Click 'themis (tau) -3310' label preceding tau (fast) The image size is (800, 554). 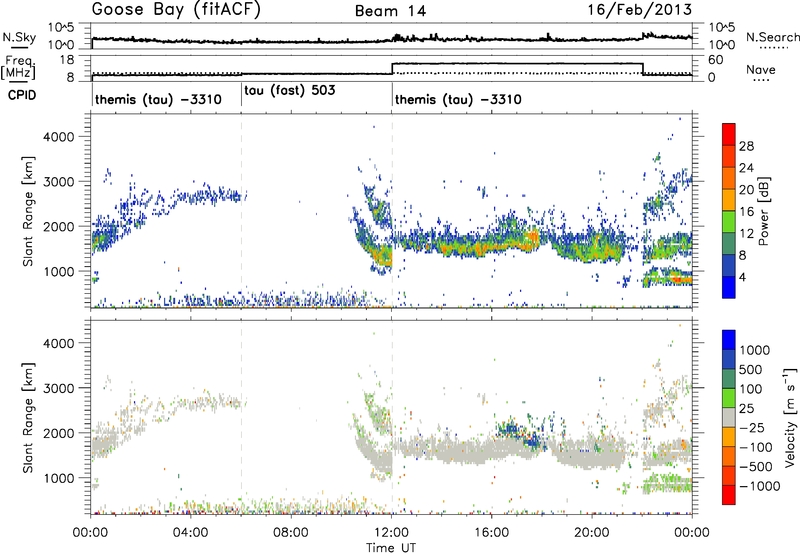(x=158, y=99)
